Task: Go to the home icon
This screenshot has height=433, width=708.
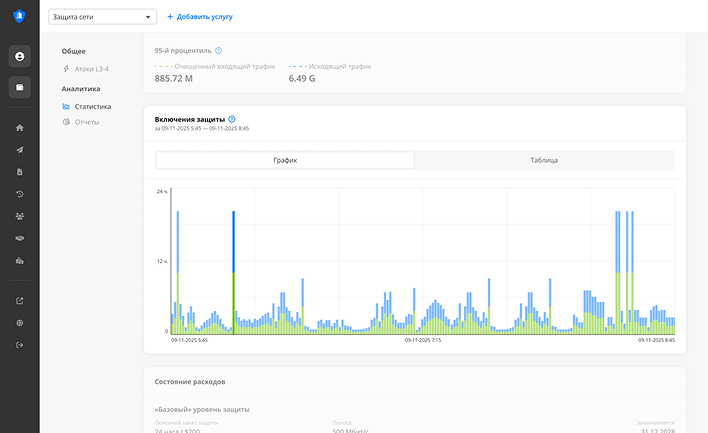Action: pos(19,128)
